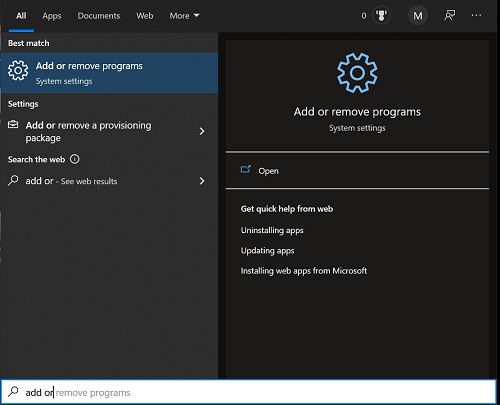Screen dimensions: 500x405
Task: Click the search text input field
Action: 248,392
